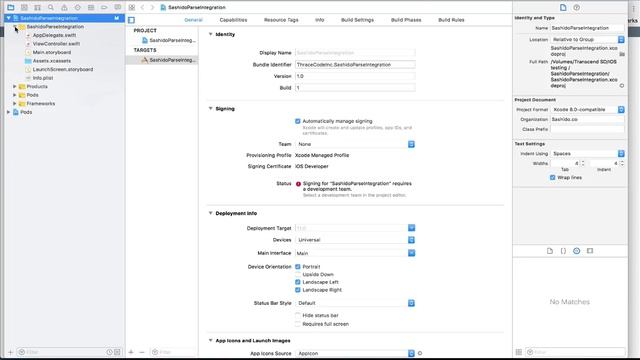The height and width of the screenshot is (360, 640).
Task: Uncheck Landscape Right orientation
Action: (x=298, y=290)
